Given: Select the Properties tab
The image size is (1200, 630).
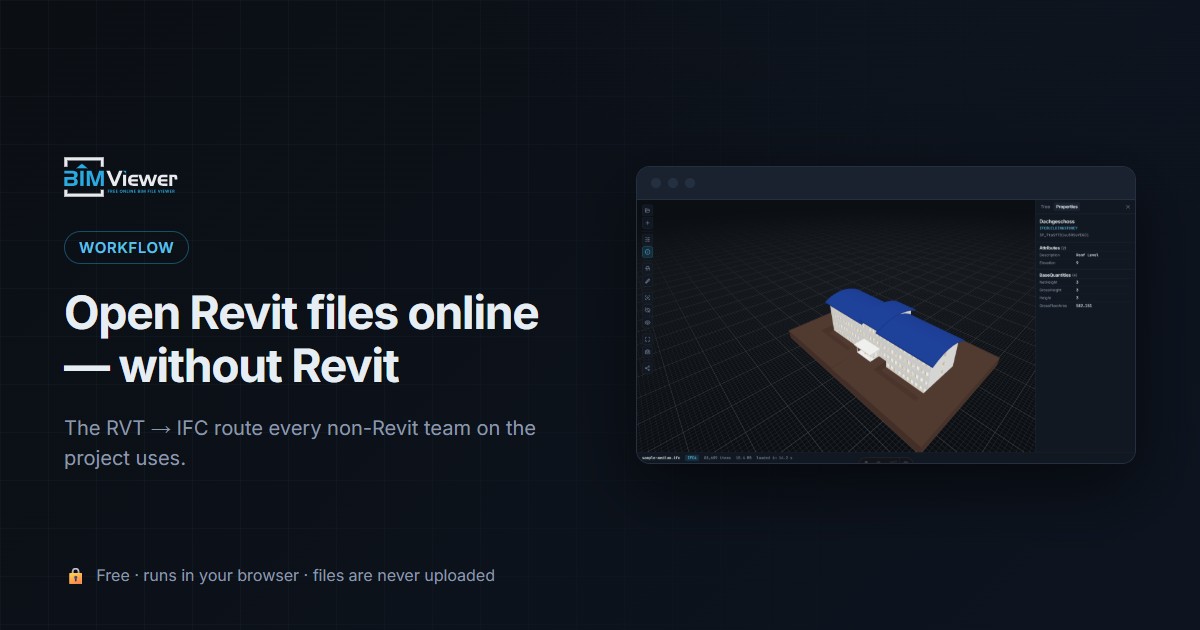Looking at the screenshot, I should coord(1067,207).
